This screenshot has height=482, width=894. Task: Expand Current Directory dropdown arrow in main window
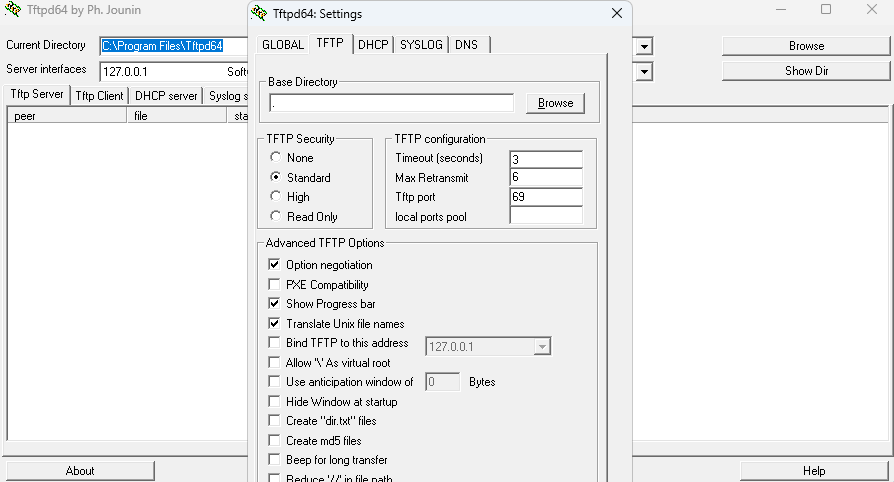(x=644, y=46)
